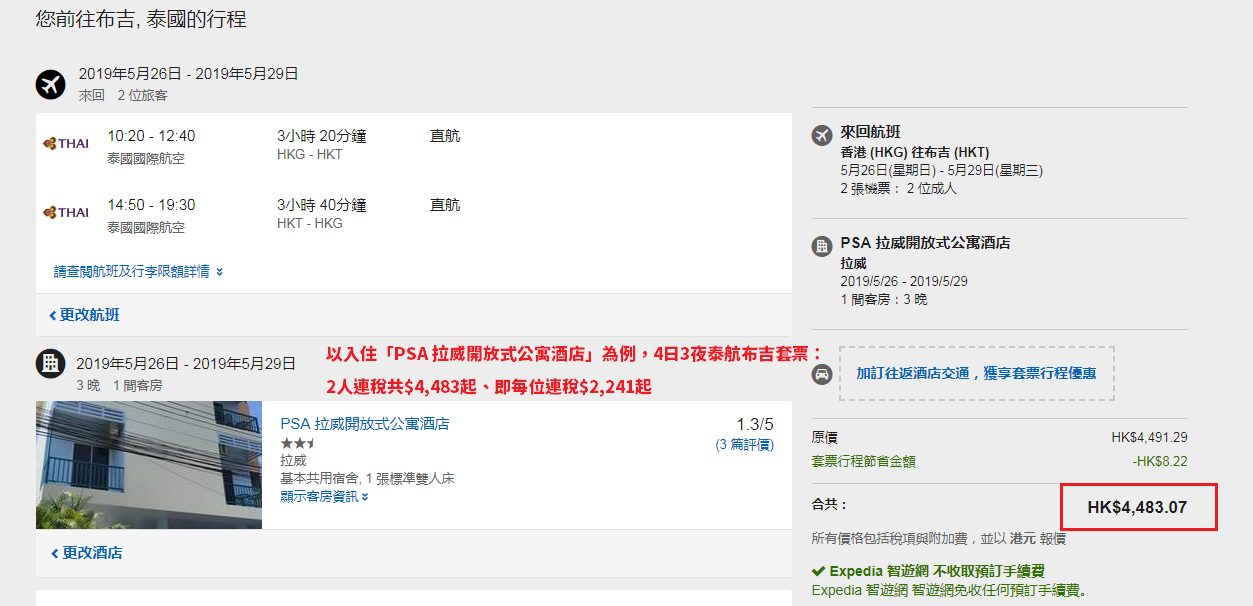Click the hotel icon next to PSA summary heading

pyautogui.click(x=822, y=245)
